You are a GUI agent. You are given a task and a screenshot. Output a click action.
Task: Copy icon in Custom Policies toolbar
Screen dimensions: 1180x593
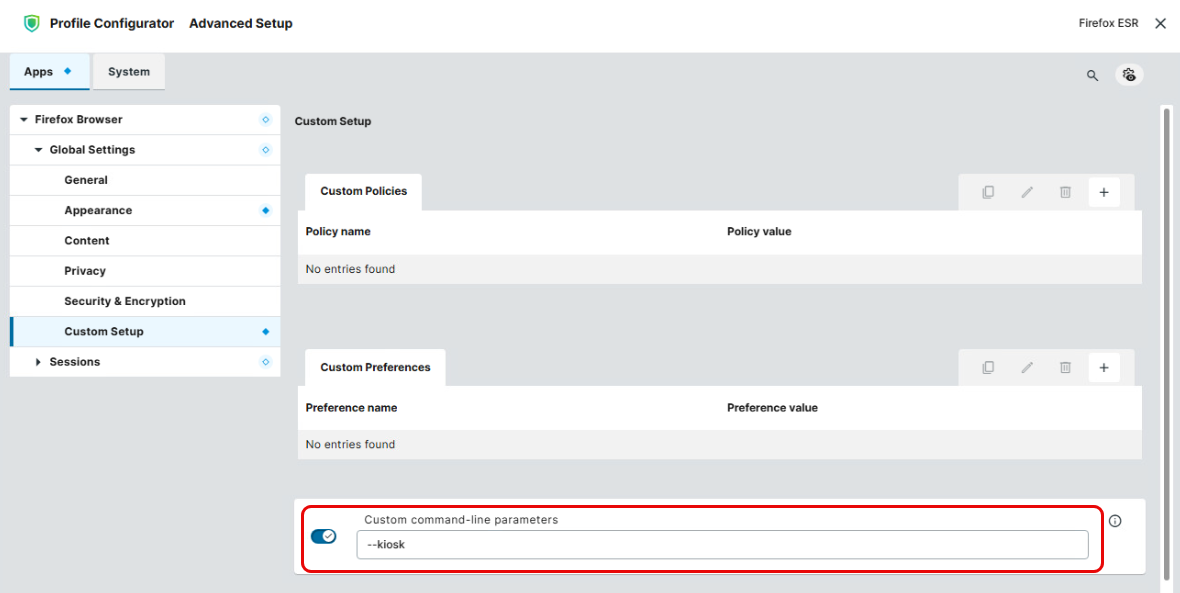click(988, 192)
